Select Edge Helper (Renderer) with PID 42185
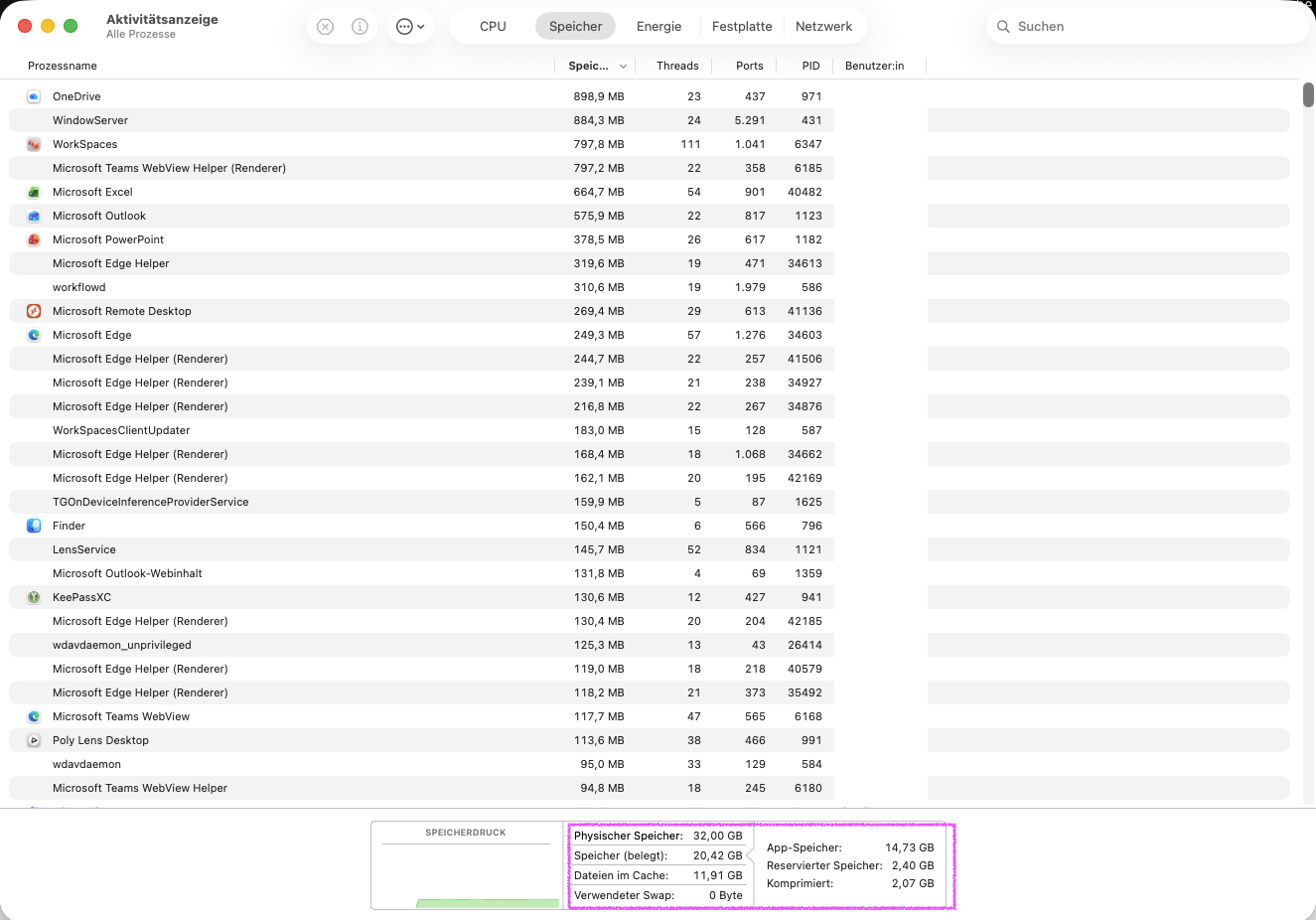The image size is (1316, 920). [650, 621]
